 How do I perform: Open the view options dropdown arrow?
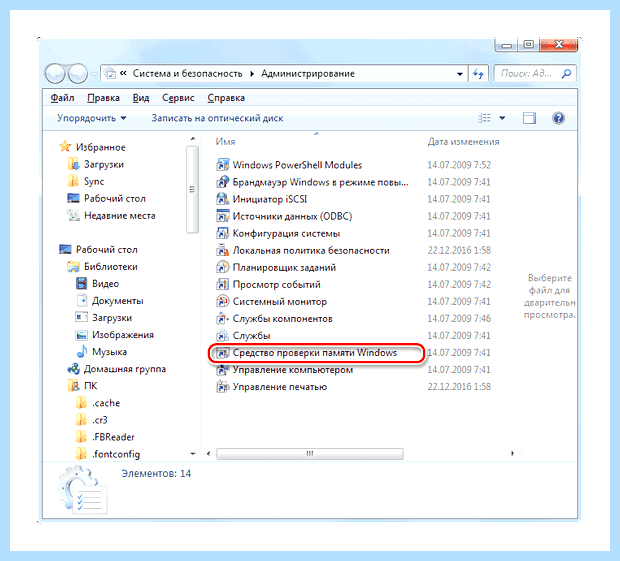pyautogui.click(x=502, y=118)
